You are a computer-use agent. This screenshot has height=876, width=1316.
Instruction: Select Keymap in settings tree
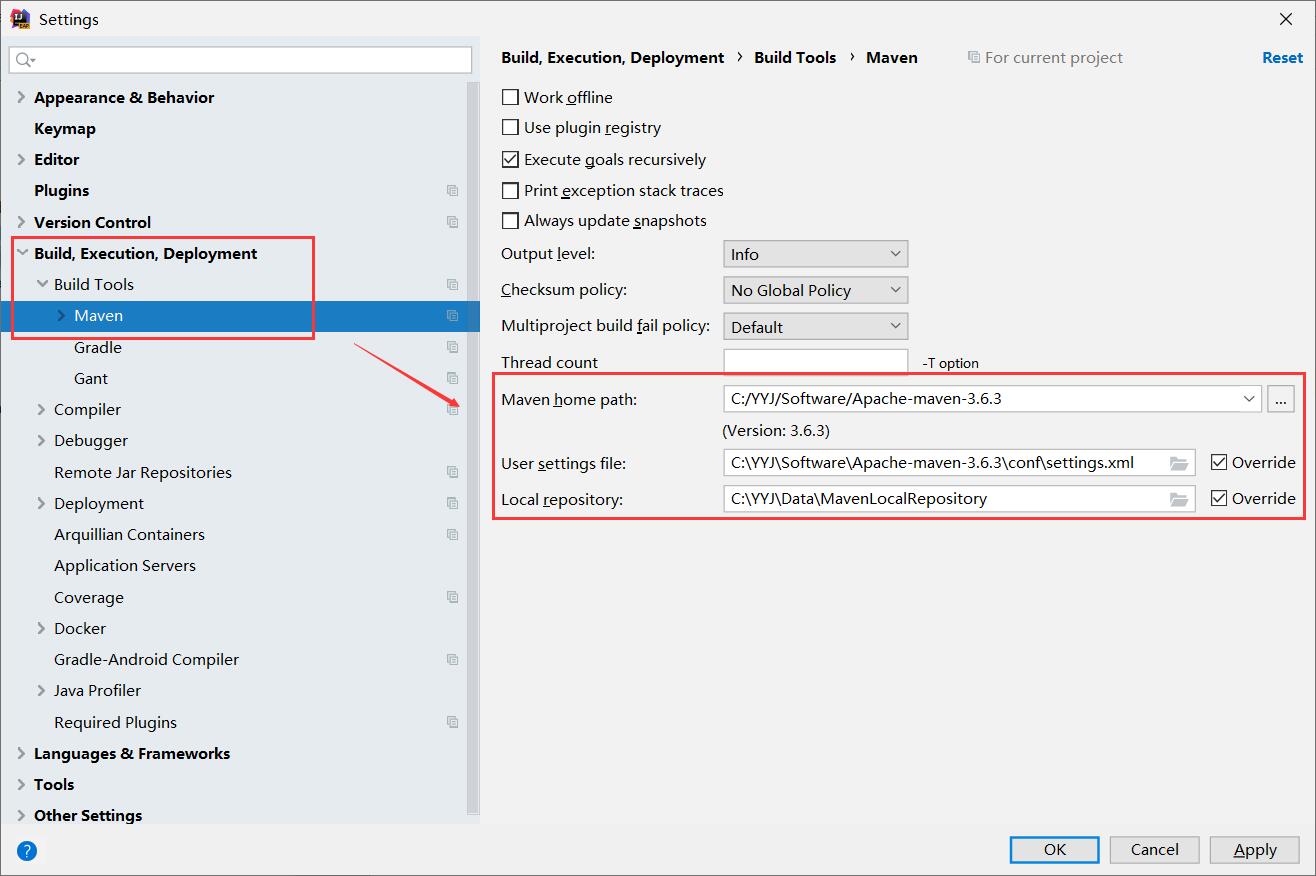click(65, 128)
